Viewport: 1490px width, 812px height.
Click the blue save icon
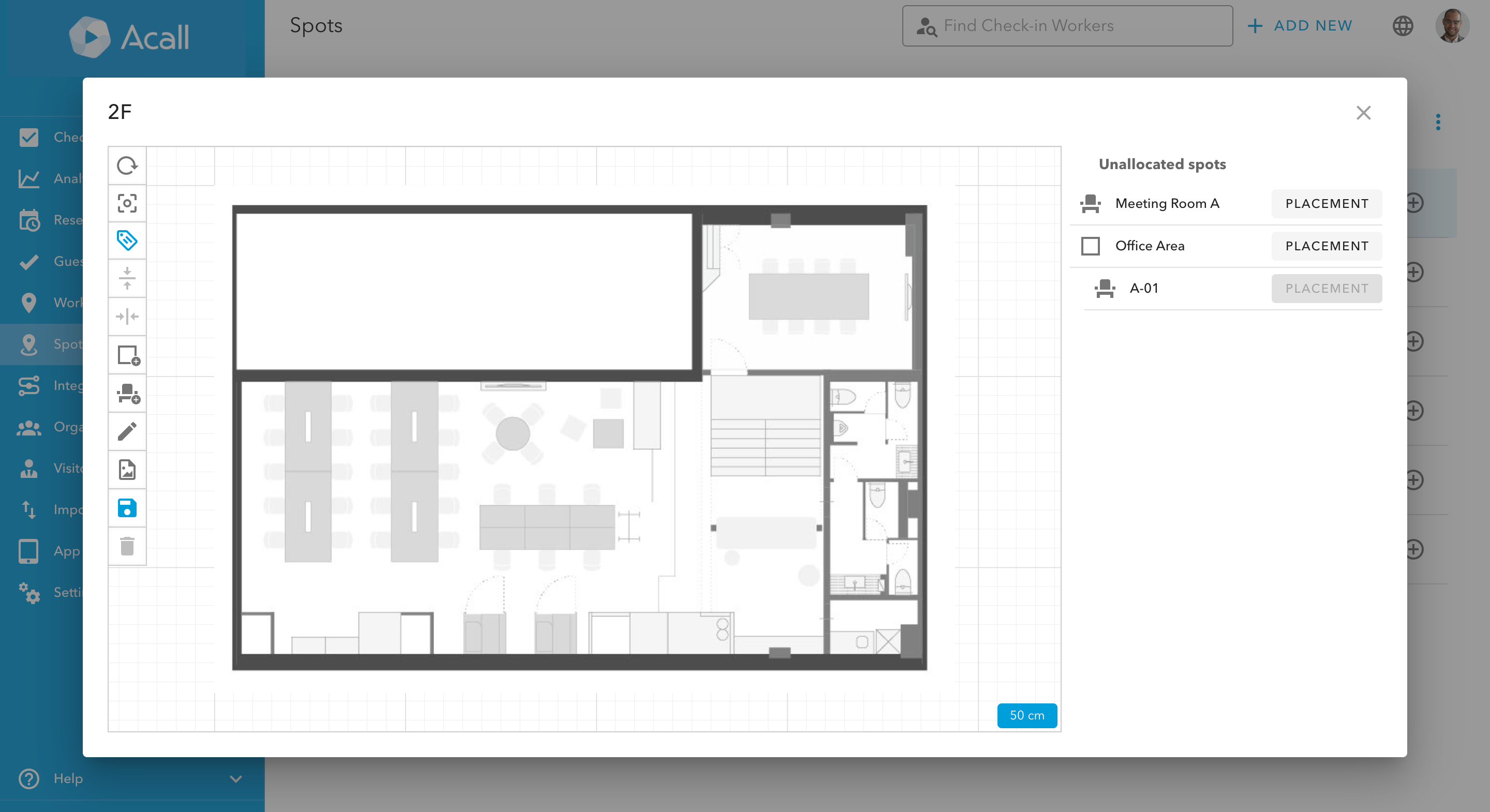click(127, 508)
